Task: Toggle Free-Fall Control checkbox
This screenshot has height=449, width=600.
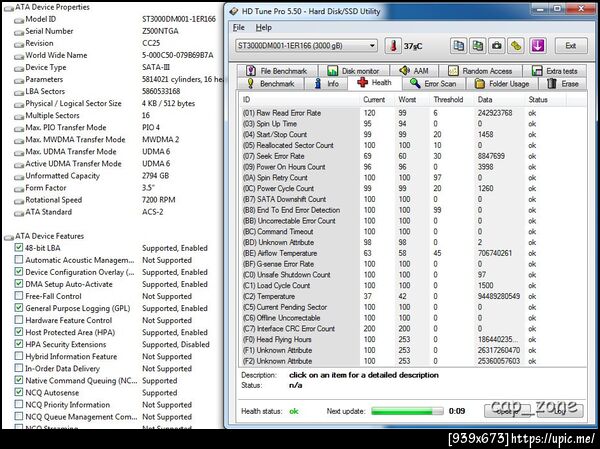Action: click(x=18, y=296)
